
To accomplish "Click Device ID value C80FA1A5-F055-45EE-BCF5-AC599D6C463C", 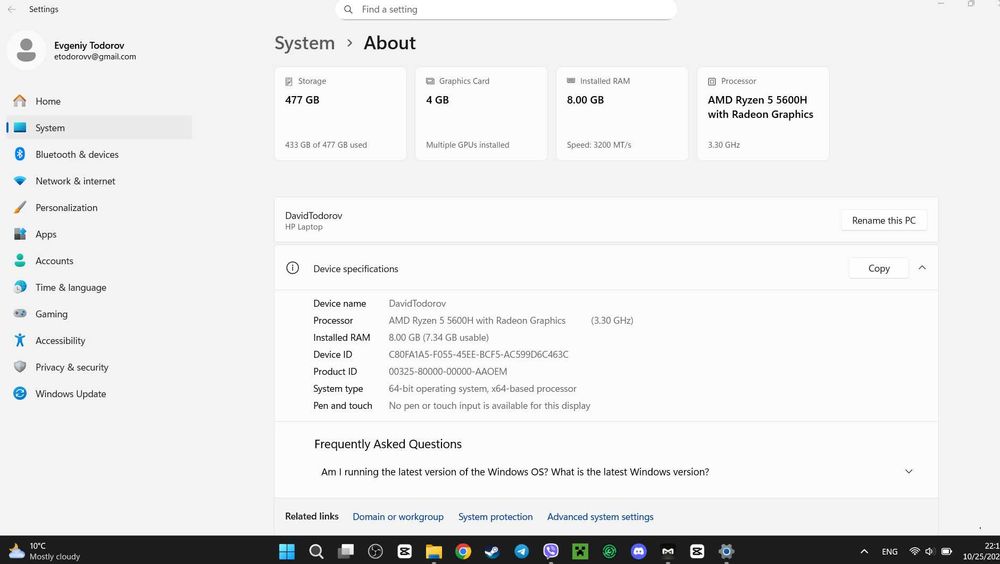I will 478,354.
